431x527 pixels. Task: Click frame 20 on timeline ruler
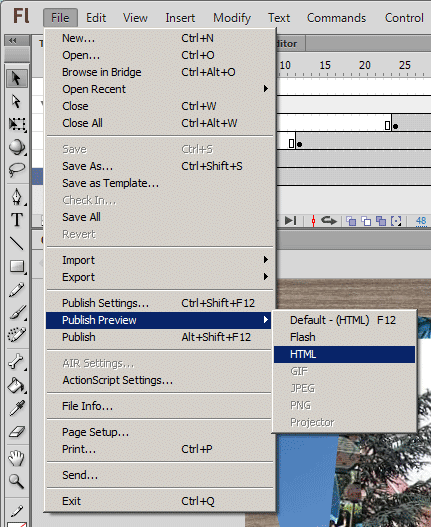point(365,65)
